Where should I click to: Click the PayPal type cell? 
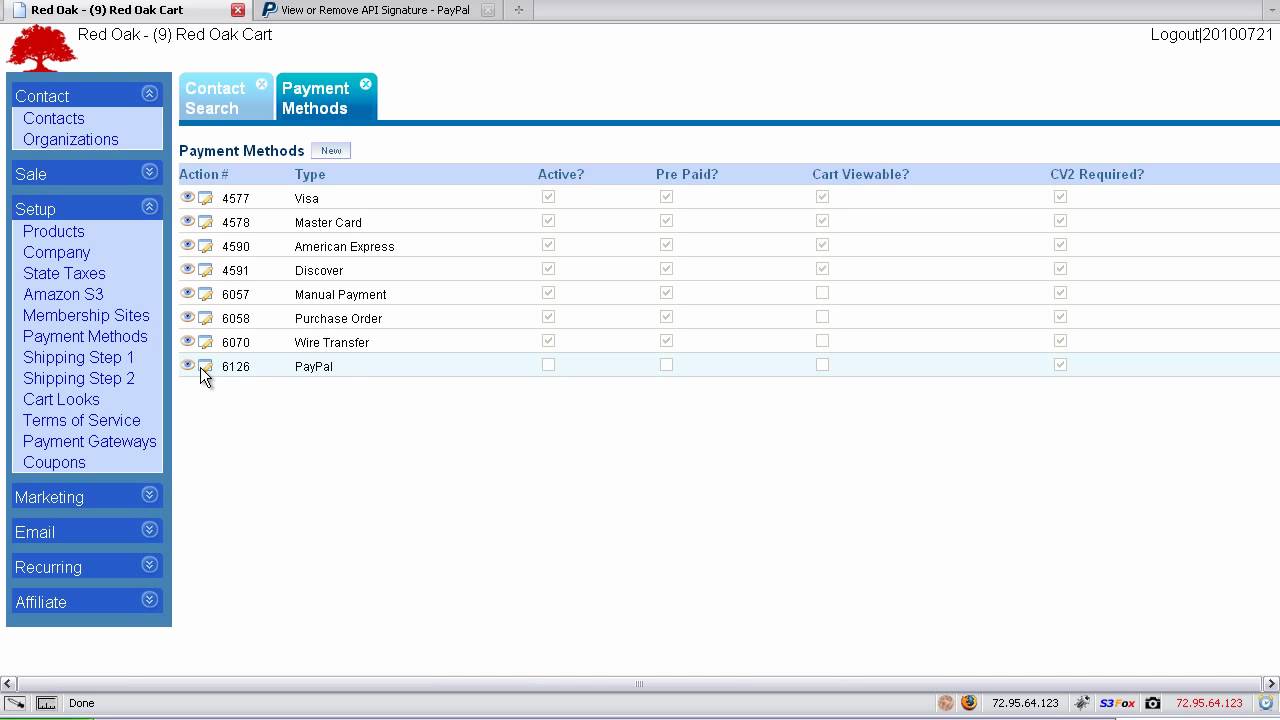(314, 366)
